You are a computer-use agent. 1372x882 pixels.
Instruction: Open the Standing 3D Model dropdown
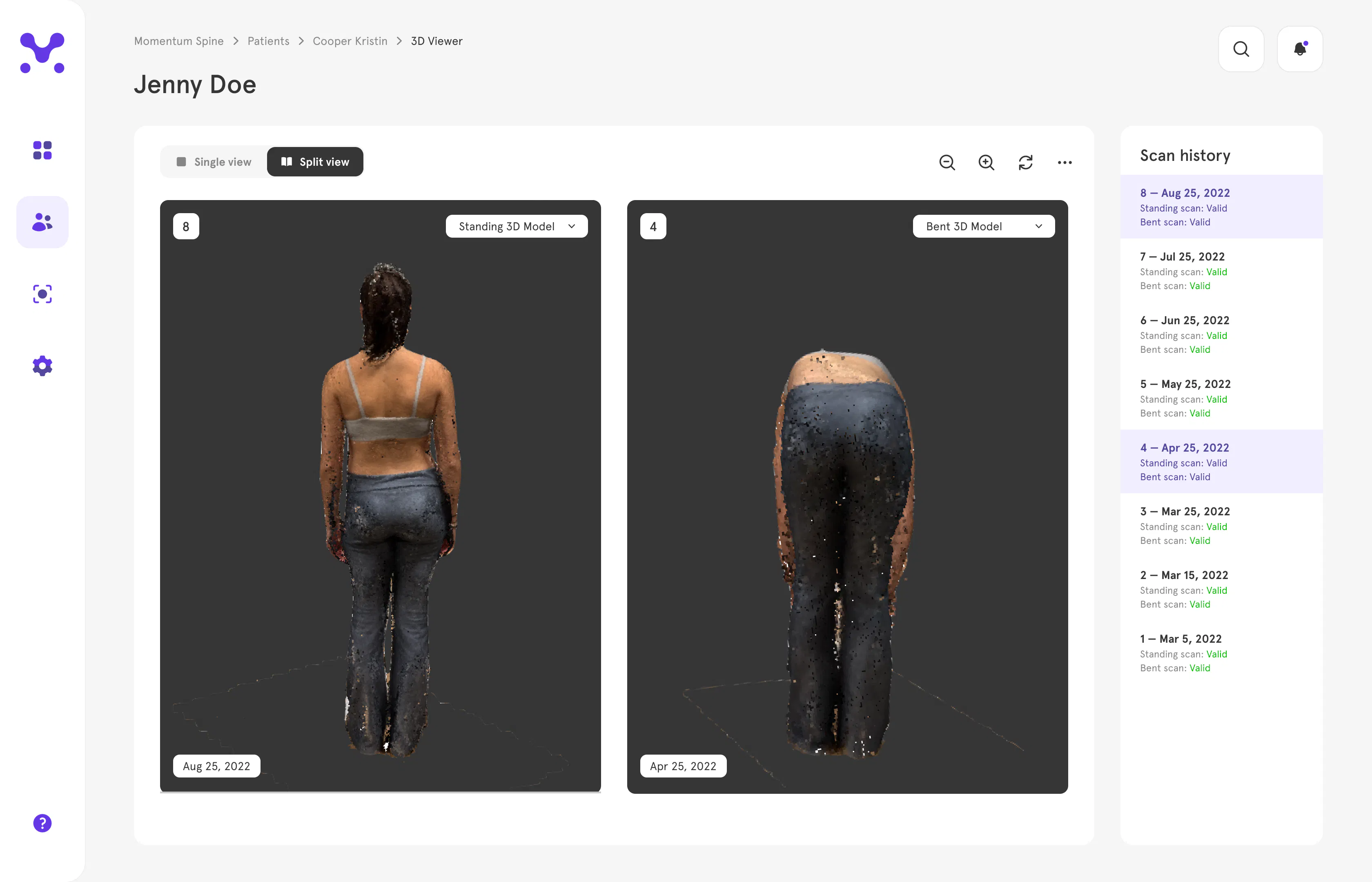[517, 226]
